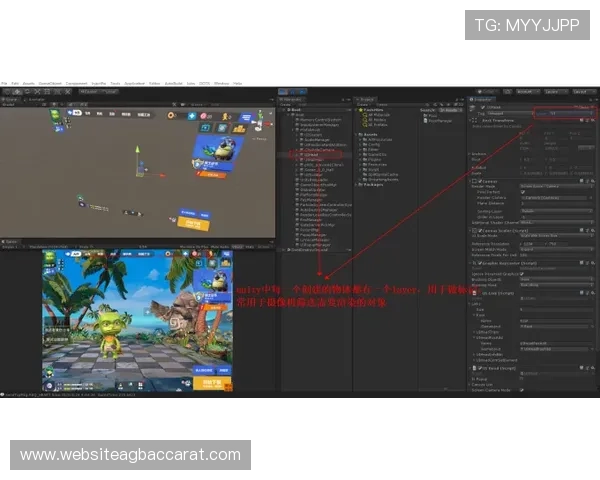Expand the Assets folder in Project

pyautogui.click(x=357, y=135)
